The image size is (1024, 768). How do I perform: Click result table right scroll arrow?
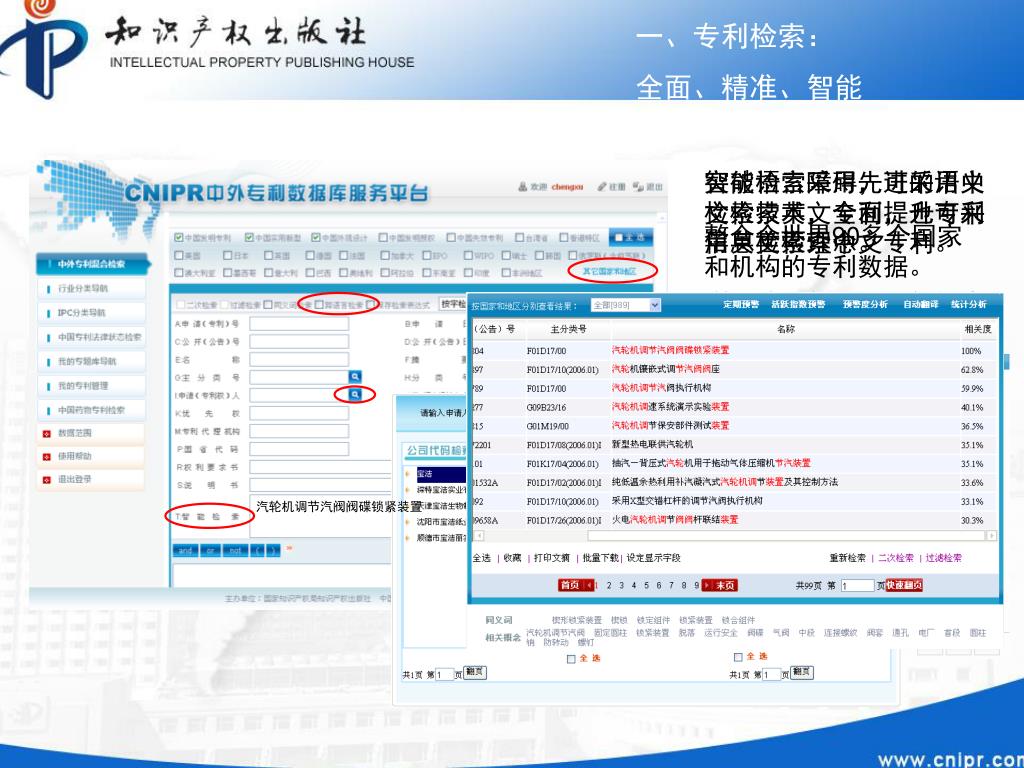pos(991,536)
